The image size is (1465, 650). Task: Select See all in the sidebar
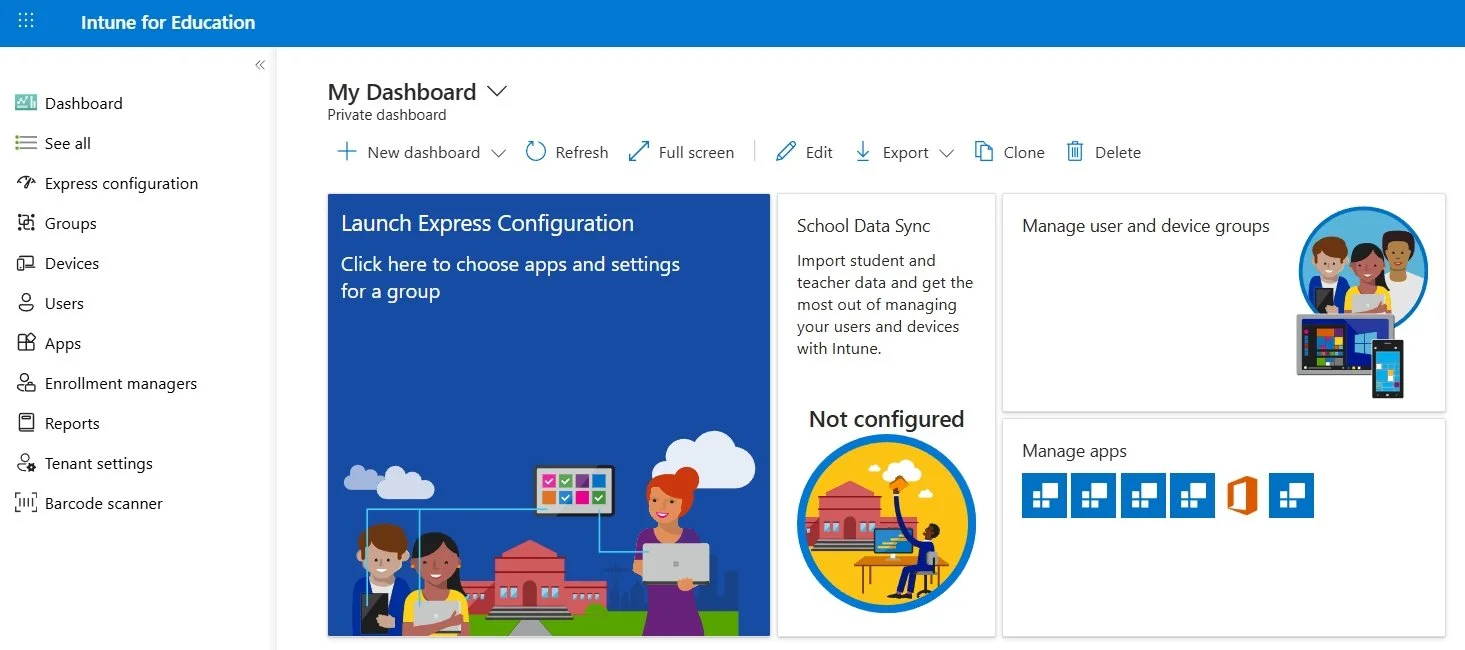68,143
